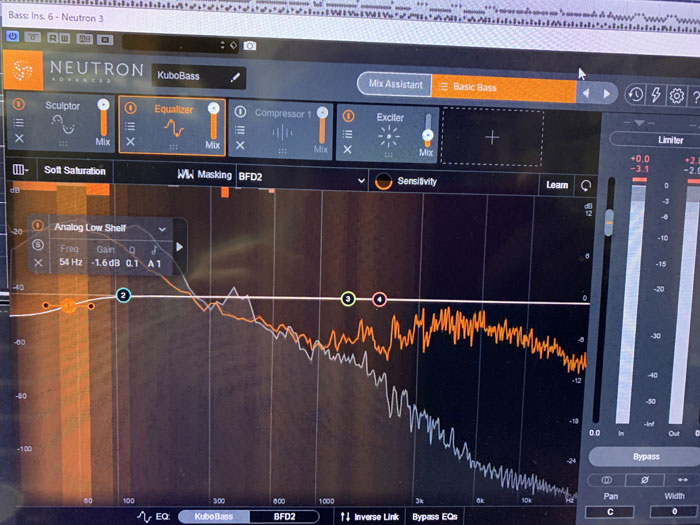Image resolution: width=700 pixels, height=525 pixels.
Task: Click the 54 Hz frequency value
Action: [71, 262]
